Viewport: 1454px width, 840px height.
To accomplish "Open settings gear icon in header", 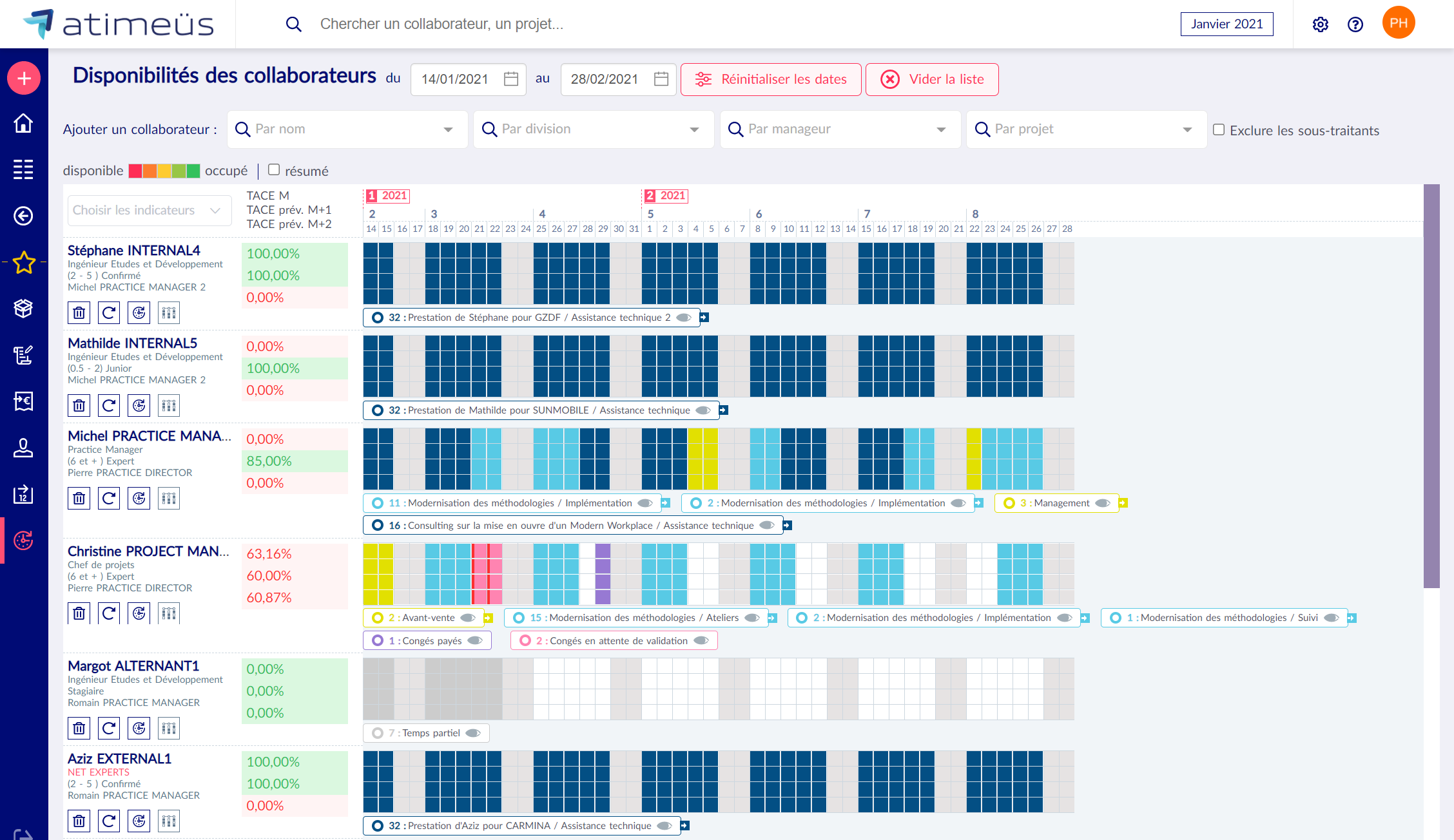I will pyautogui.click(x=1321, y=24).
